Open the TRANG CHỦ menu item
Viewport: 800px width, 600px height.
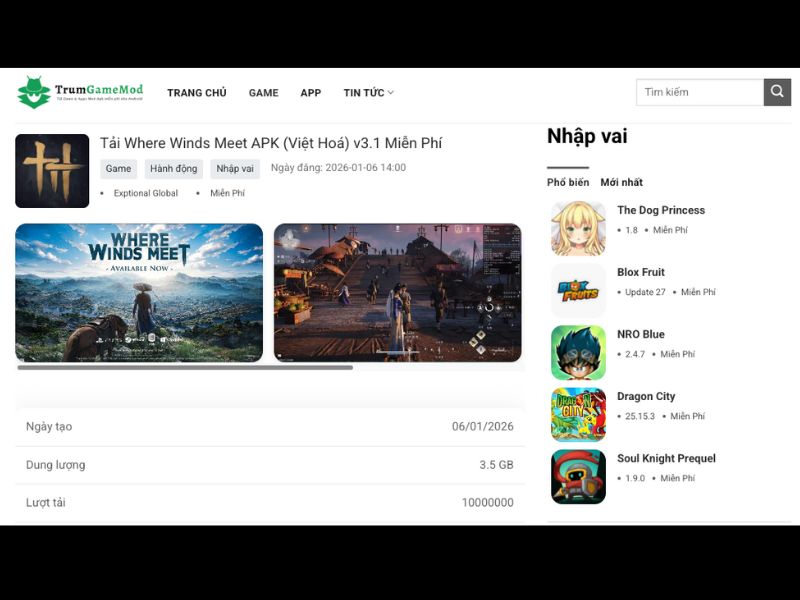point(197,92)
